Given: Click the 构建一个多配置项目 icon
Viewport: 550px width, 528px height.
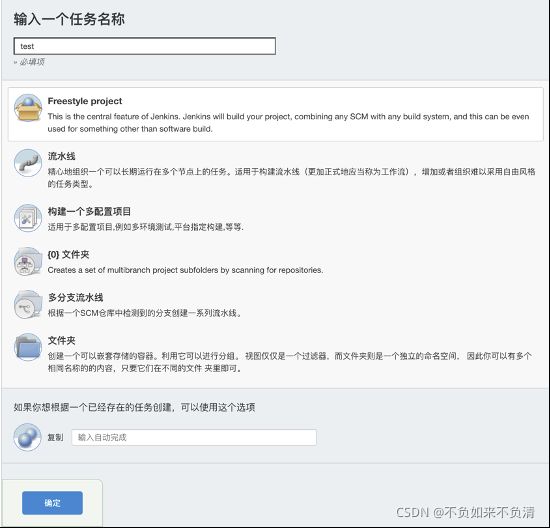Looking at the screenshot, I should coord(28,218).
